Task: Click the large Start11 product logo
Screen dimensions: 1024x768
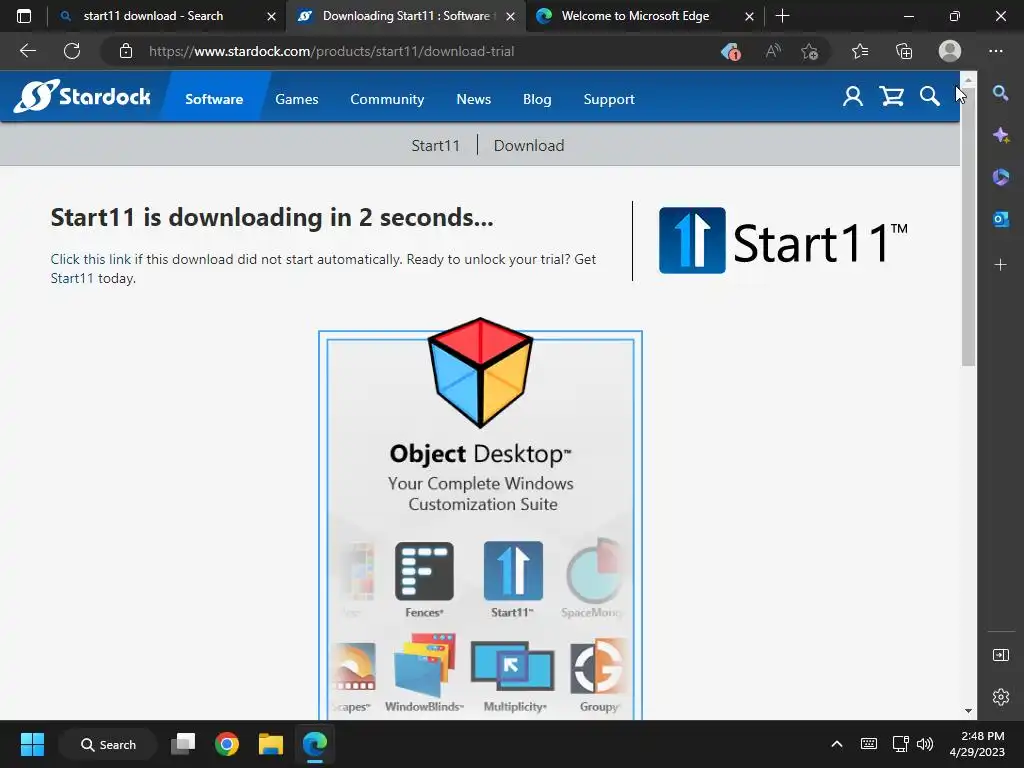Action: point(783,240)
